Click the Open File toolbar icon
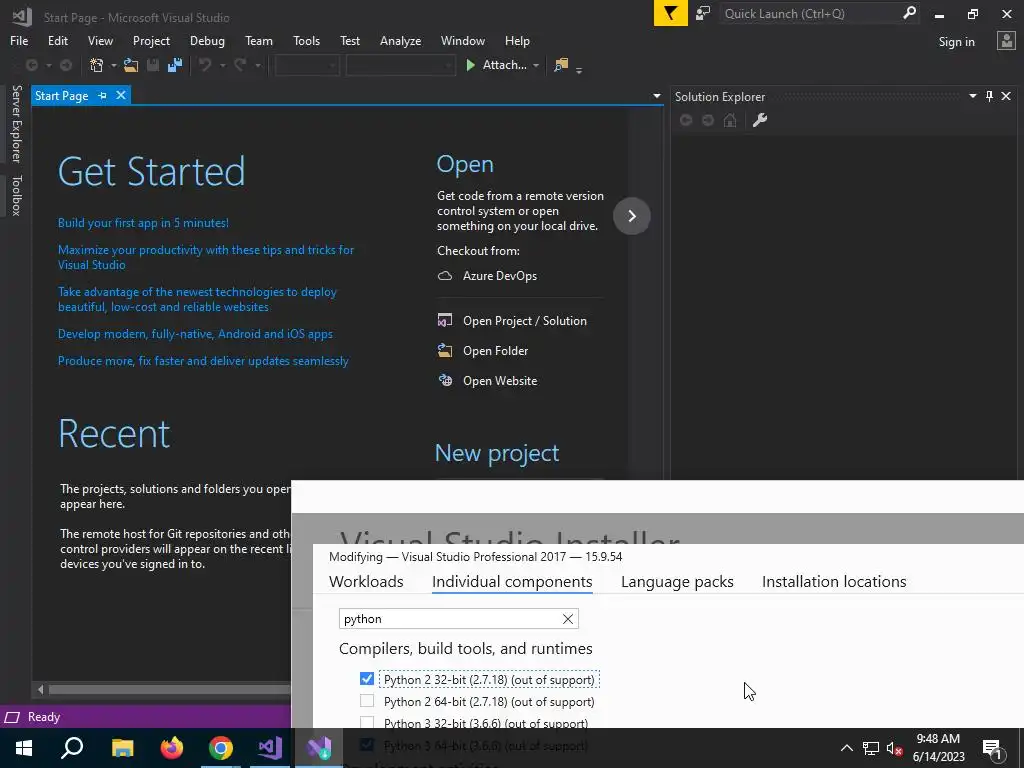The image size is (1024, 768). point(131,65)
